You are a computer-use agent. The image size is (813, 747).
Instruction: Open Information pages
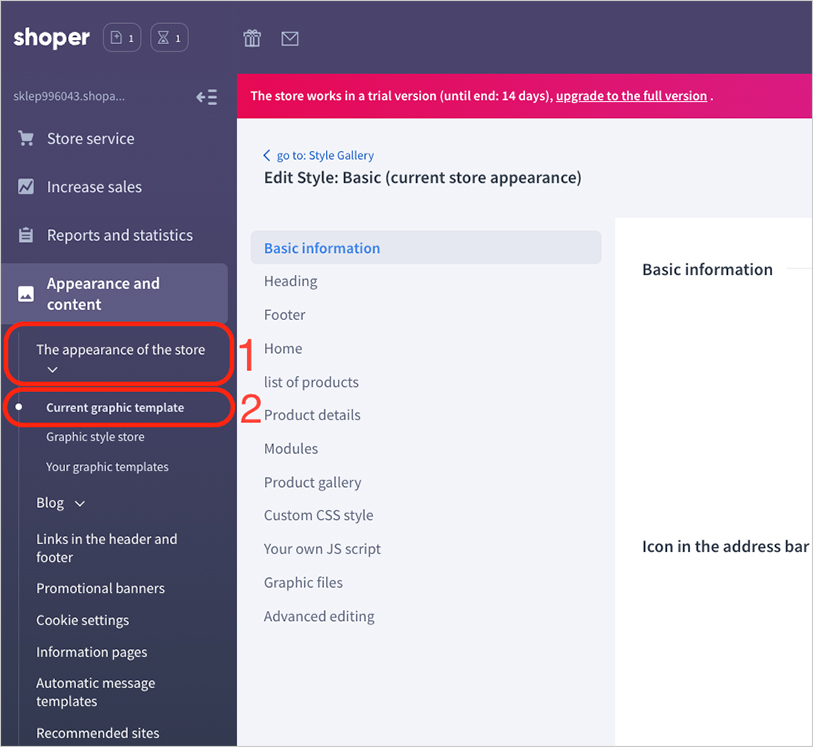point(92,652)
